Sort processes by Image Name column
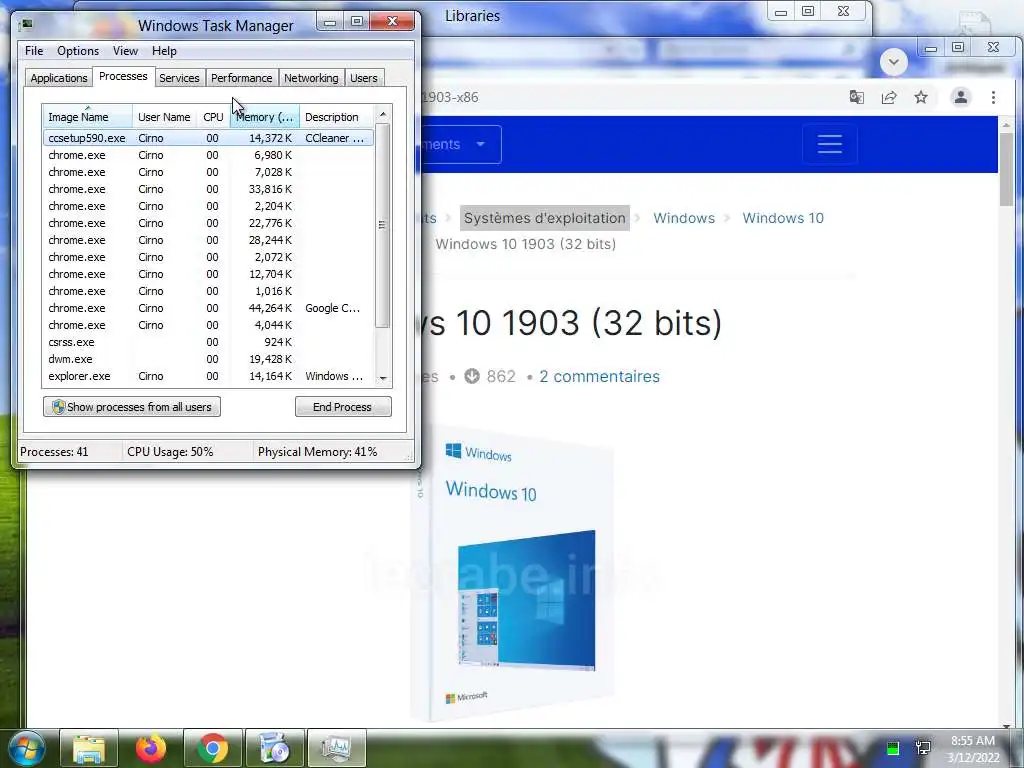This screenshot has height=768, width=1024. tap(88, 117)
